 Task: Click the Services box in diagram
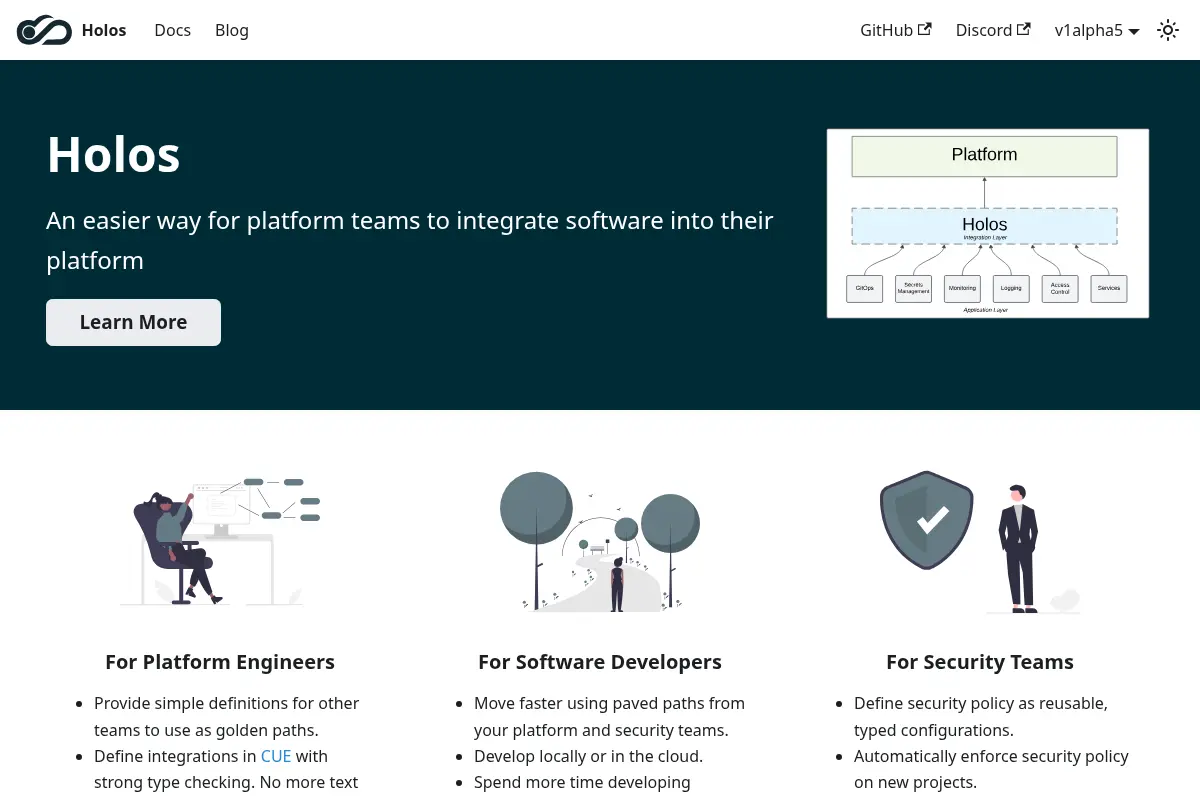click(x=1108, y=288)
